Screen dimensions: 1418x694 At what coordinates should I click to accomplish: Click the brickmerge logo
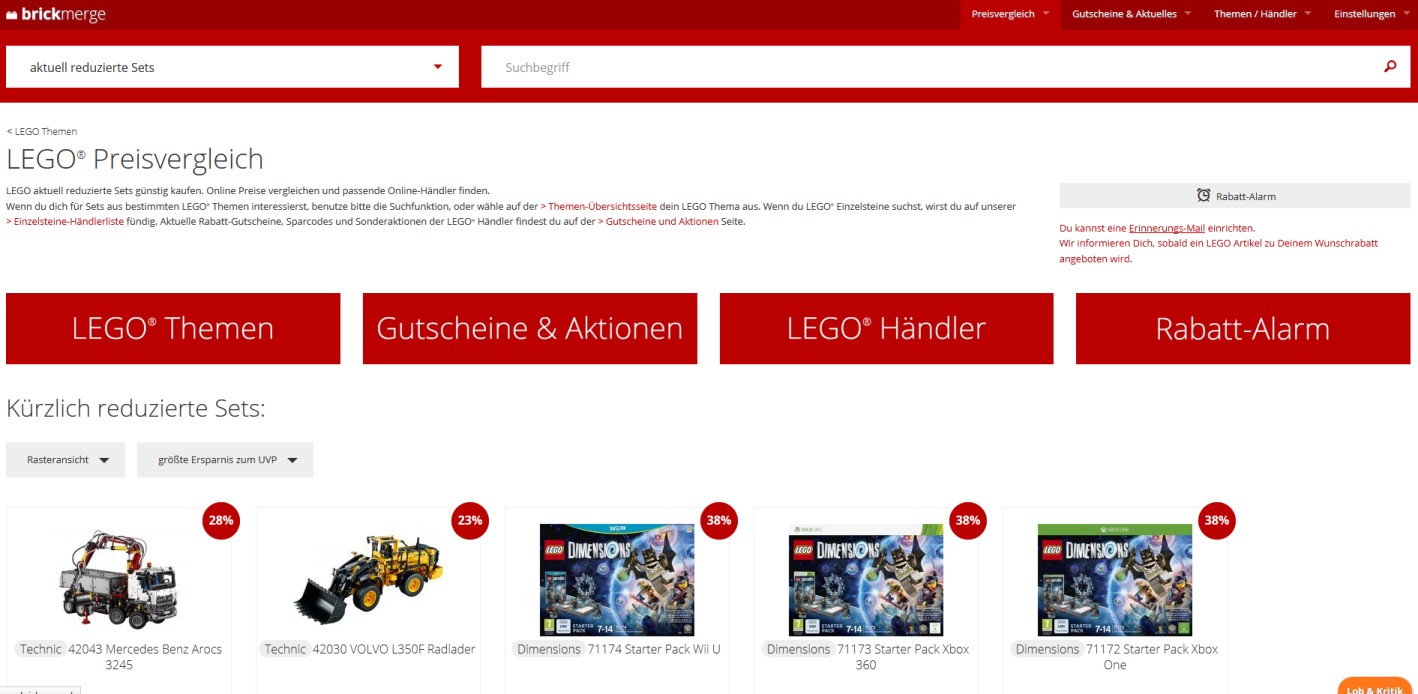tap(56, 14)
